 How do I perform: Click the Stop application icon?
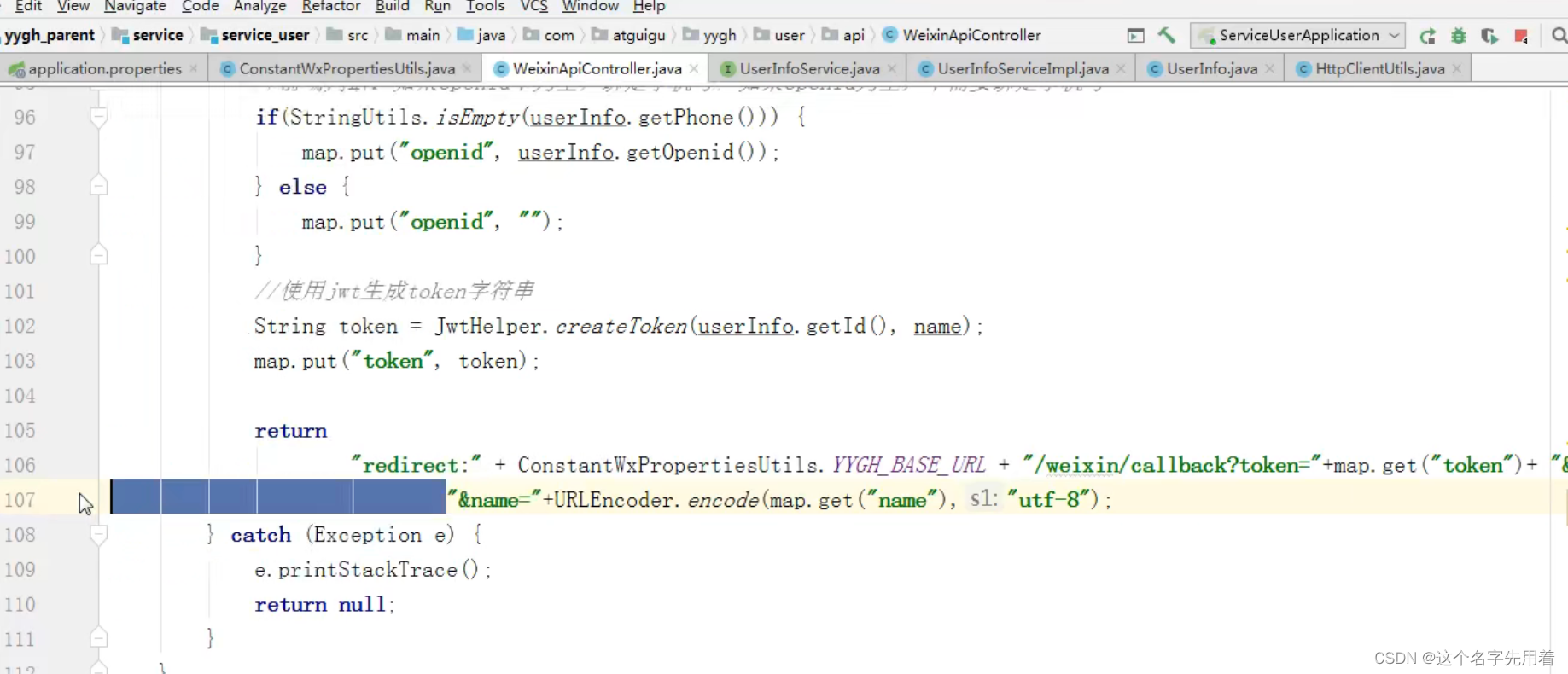(x=1521, y=36)
